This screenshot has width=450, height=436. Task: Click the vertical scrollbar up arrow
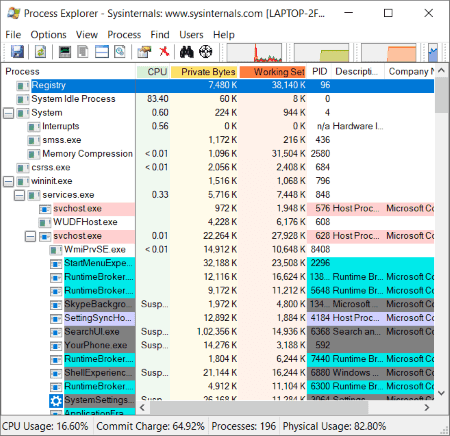coord(442,71)
